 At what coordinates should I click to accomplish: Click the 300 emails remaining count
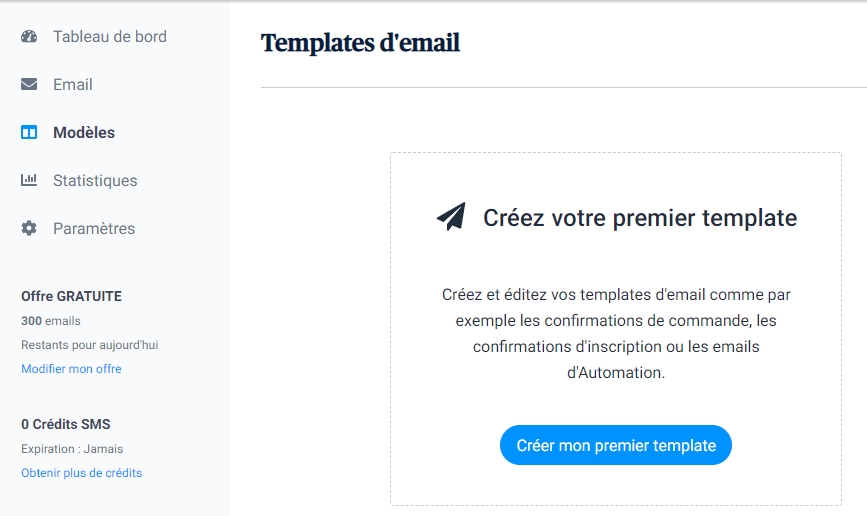click(51, 321)
